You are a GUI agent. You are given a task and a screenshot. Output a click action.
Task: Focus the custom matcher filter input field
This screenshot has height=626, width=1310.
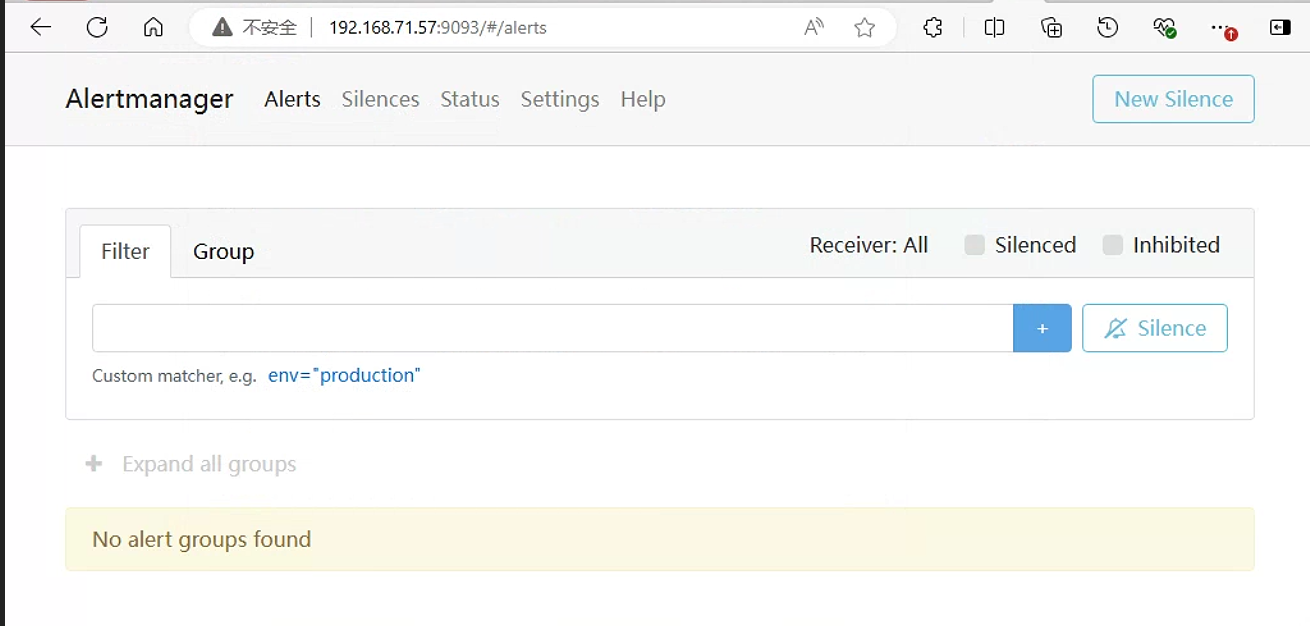(x=553, y=328)
